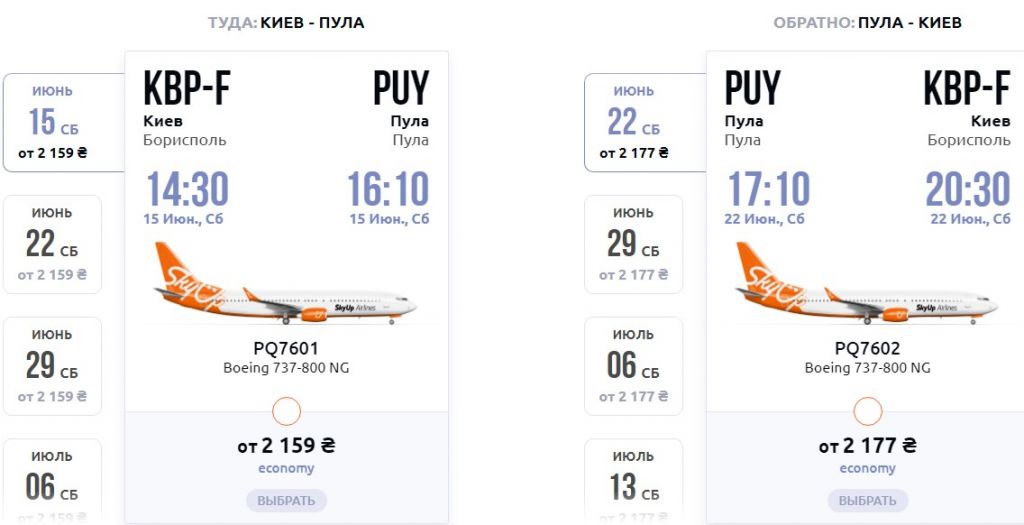Image resolution: width=1024 pixels, height=525 pixels.
Task: Choose June 29 return date tab
Action: [633, 244]
